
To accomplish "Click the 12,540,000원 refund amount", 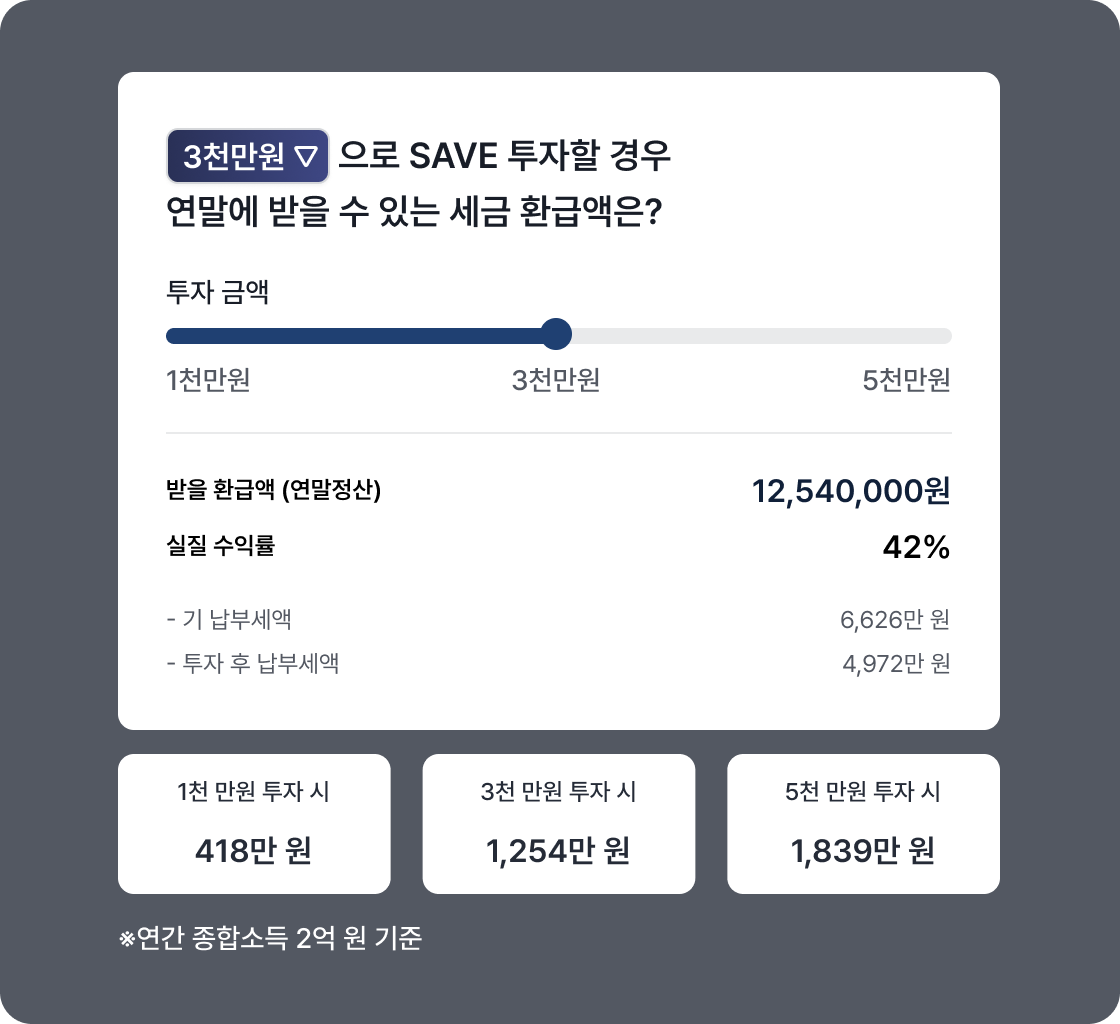I will pyautogui.click(x=851, y=491).
